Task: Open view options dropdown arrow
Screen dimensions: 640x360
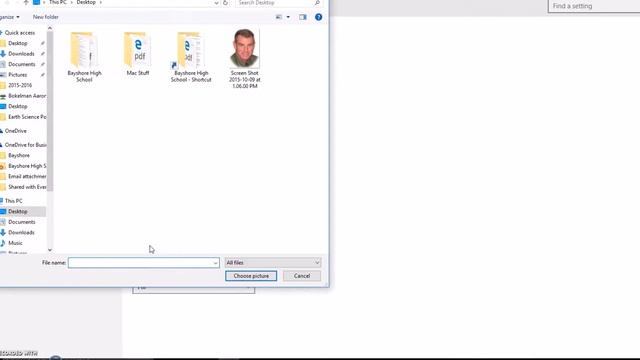Action: (x=288, y=17)
